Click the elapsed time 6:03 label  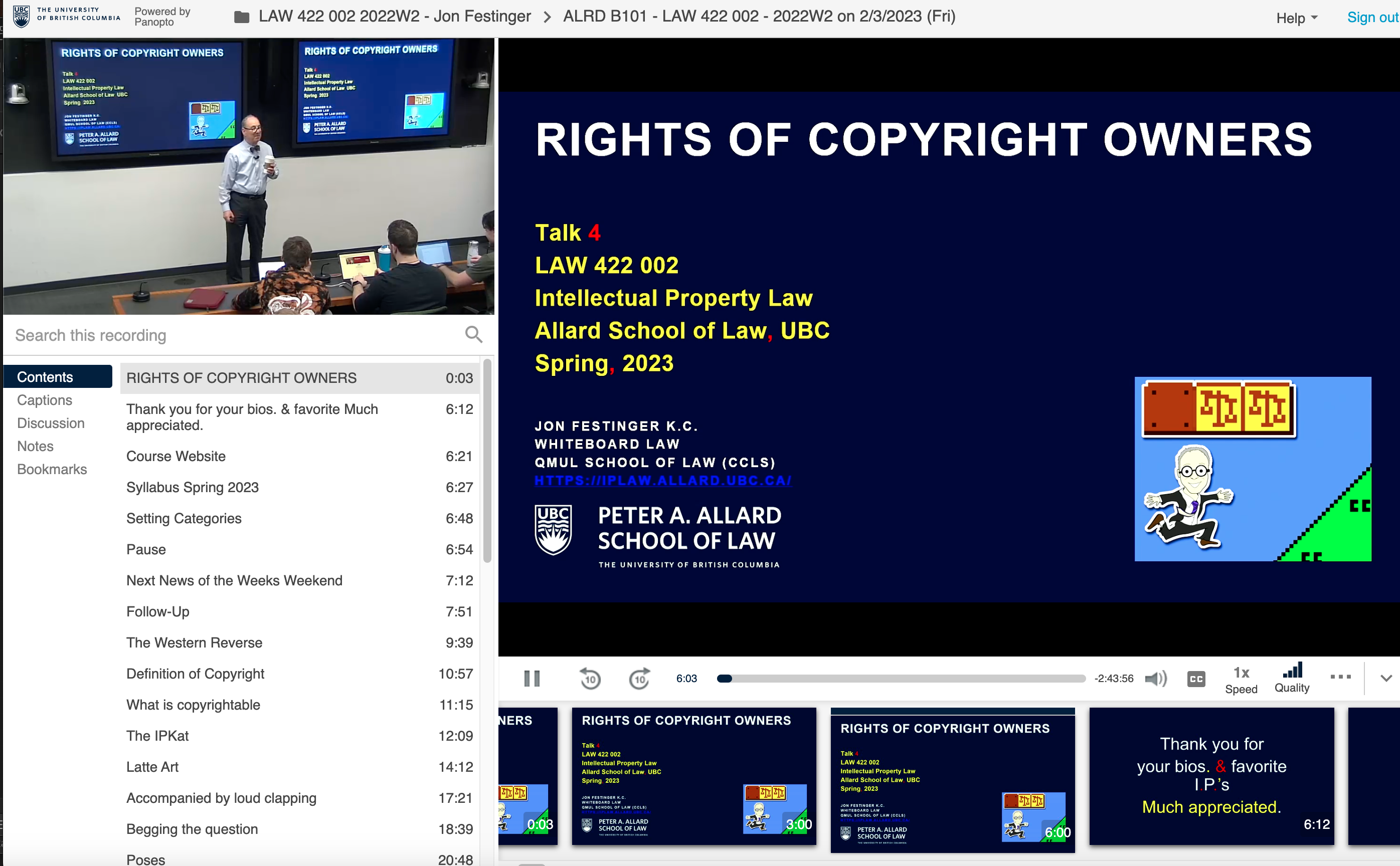pyautogui.click(x=686, y=679)
